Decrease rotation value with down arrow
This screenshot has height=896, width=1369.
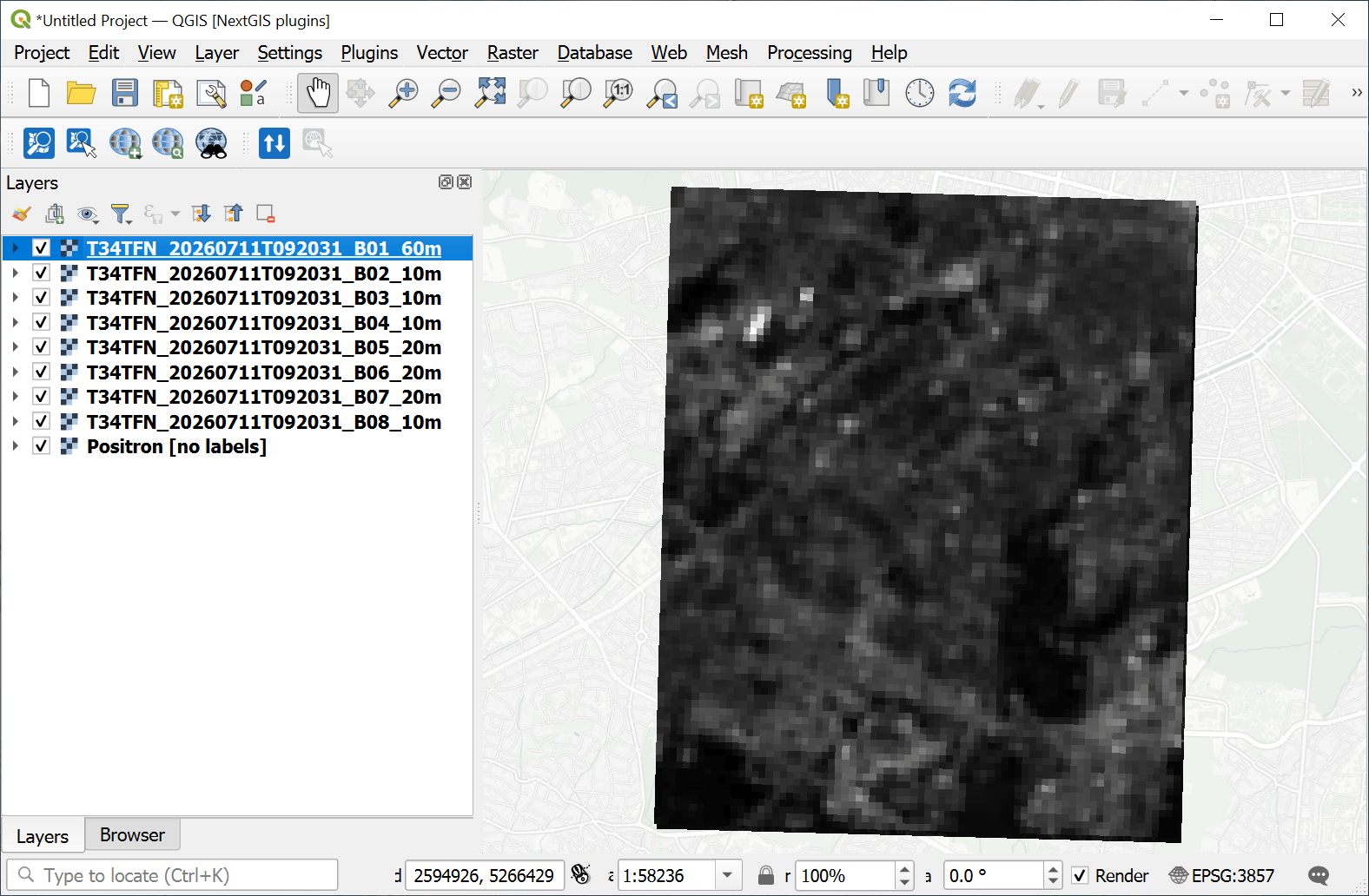(1053, 882)
